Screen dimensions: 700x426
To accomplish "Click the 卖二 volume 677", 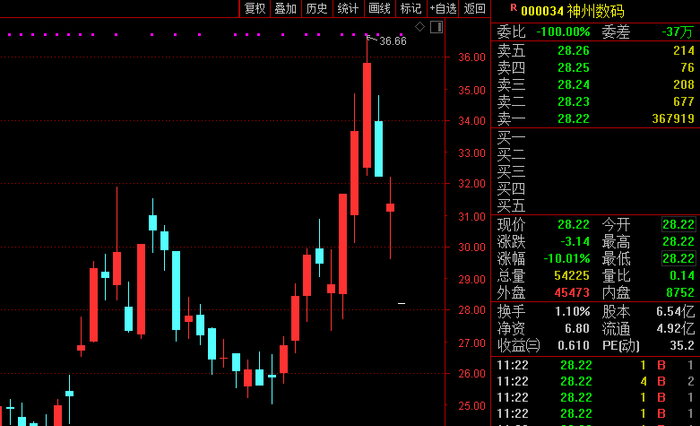I will click(684, 101).
